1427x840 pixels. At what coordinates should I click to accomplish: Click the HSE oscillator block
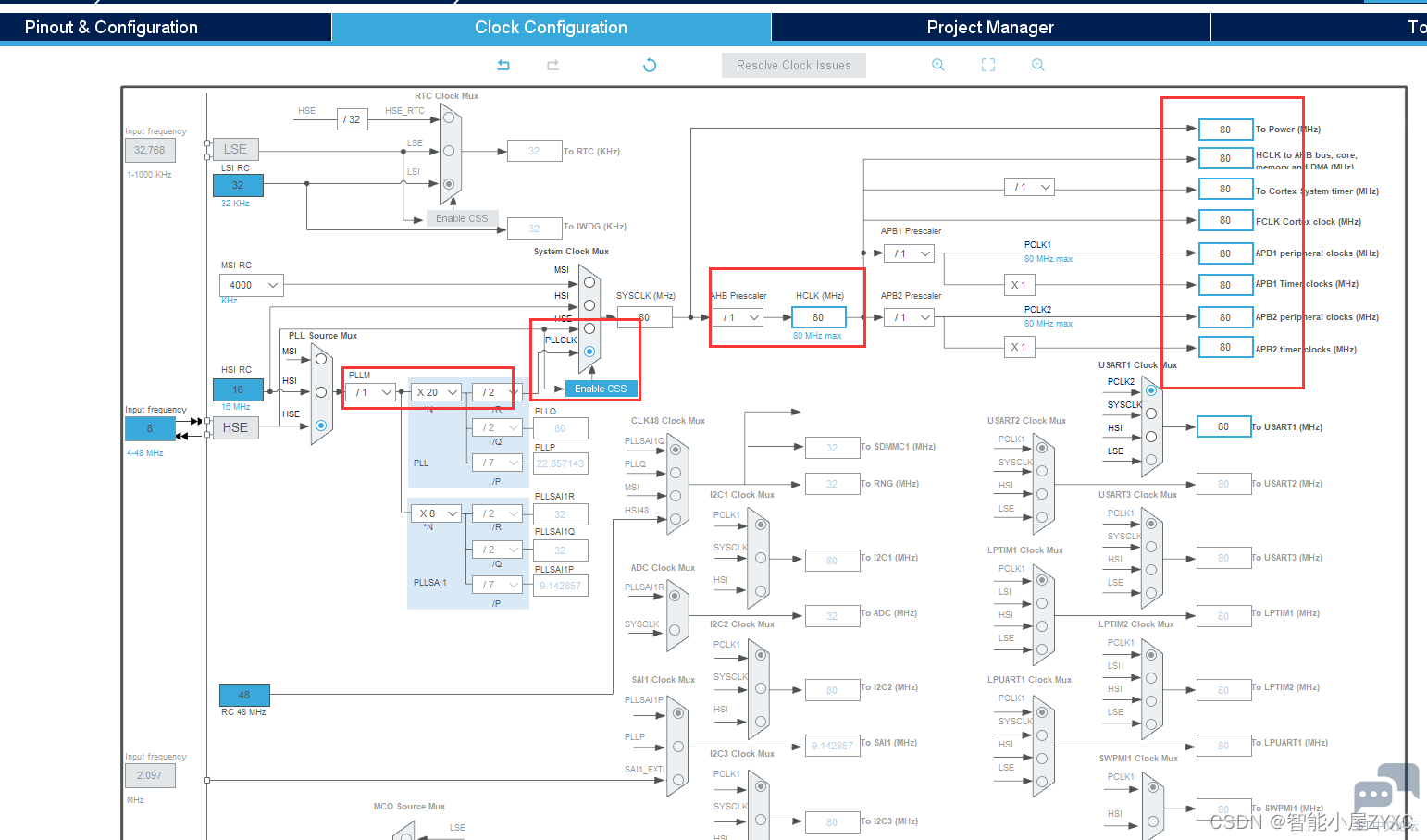click(235, 427)
